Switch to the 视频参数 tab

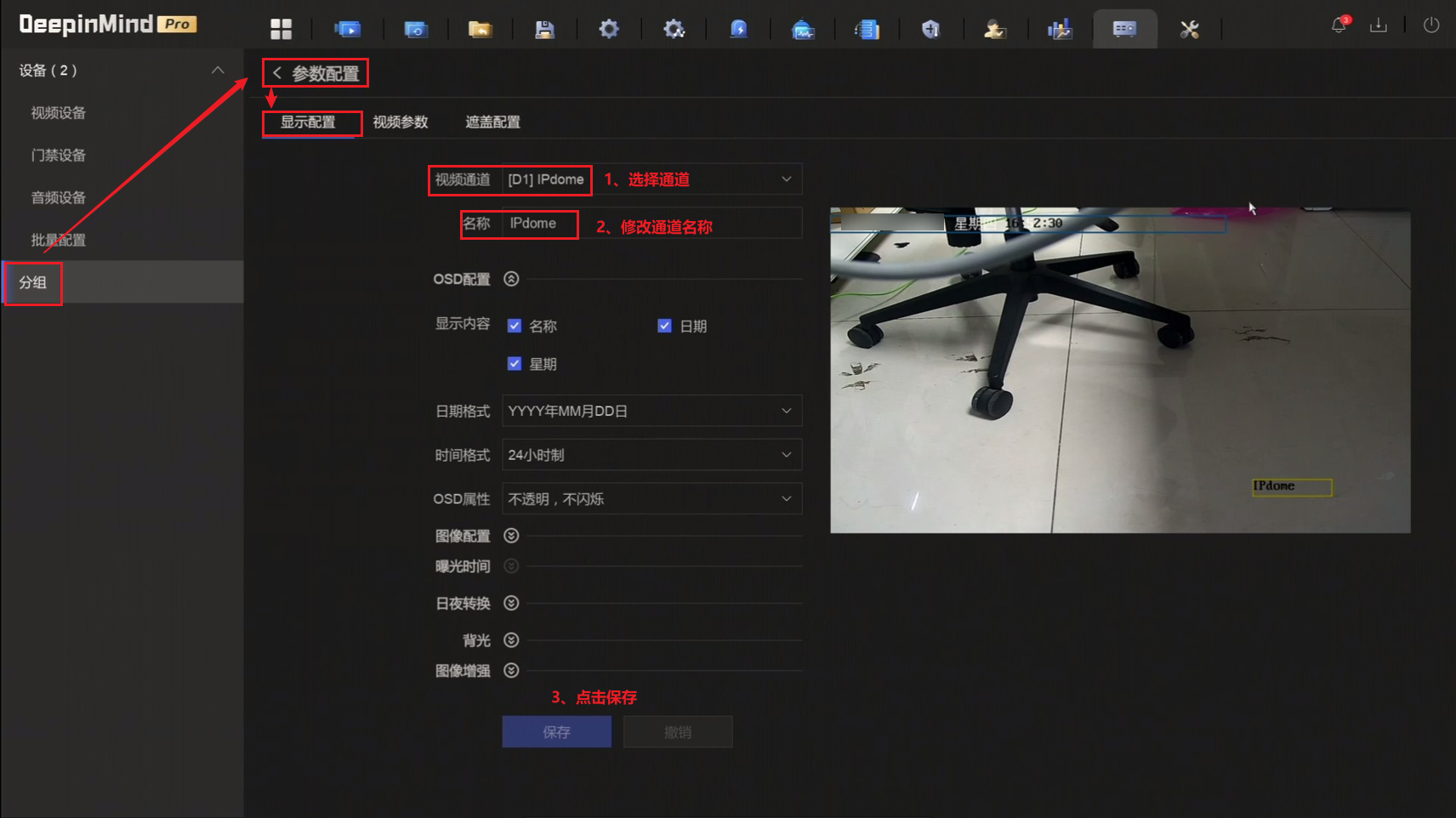(401, 122)
